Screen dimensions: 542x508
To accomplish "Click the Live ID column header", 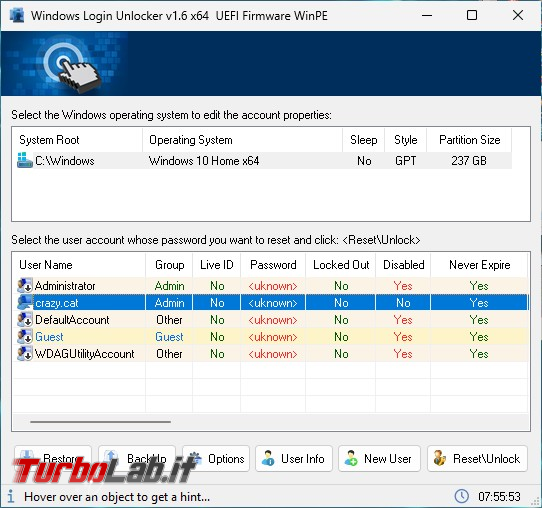I will pos(217,265).
